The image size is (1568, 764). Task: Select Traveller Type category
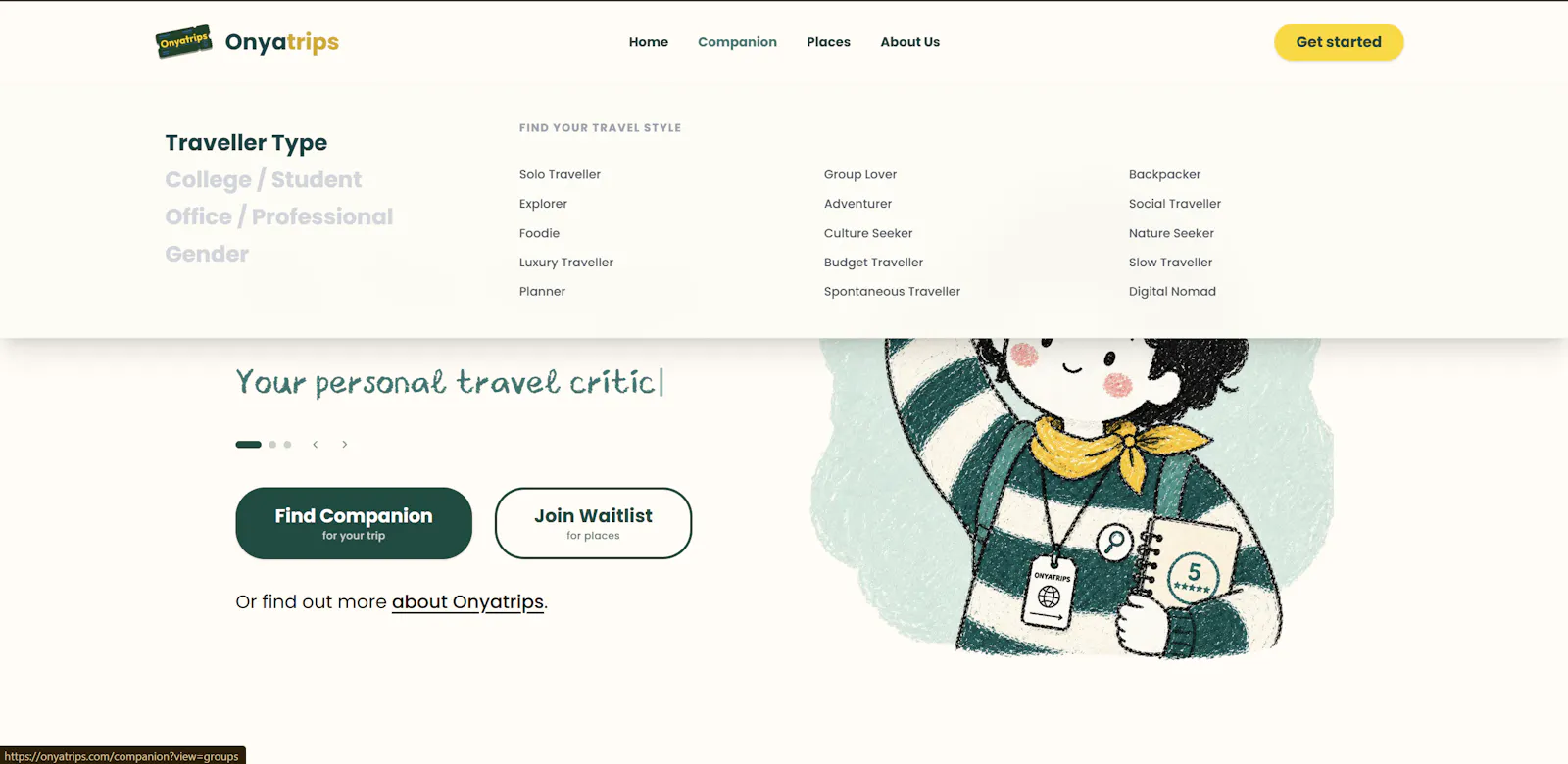click(246, 143)
